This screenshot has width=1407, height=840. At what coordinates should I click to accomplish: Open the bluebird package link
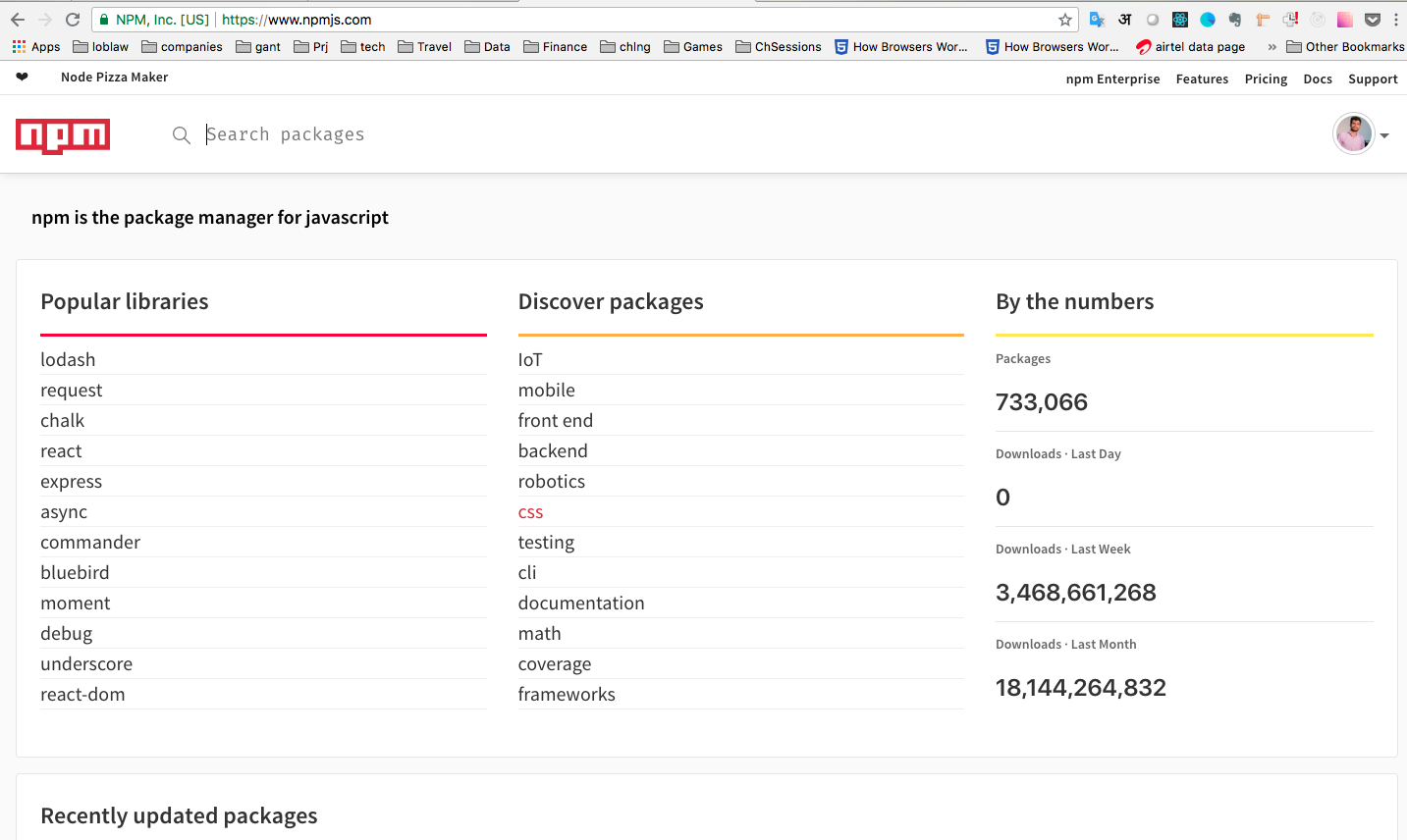pos(75,573)
